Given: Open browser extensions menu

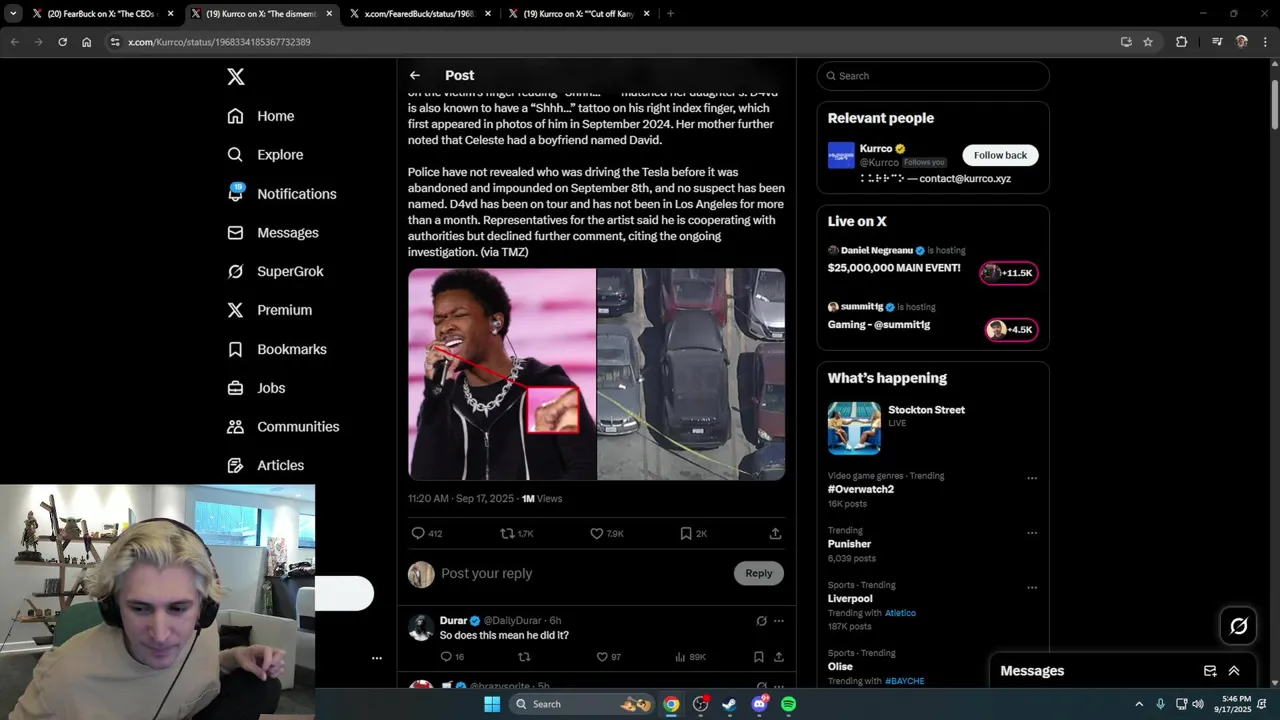Looking at the screenshot, I should 1182,42.
